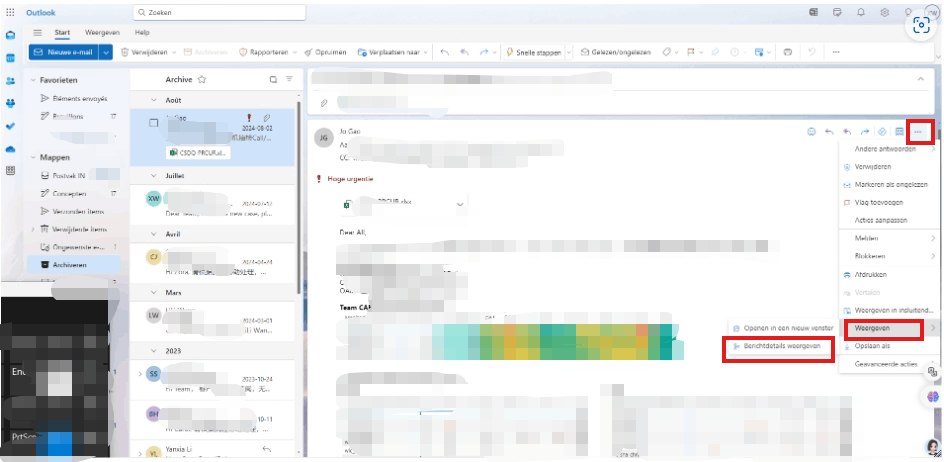
Task: Open the app launcher grid icon
Action: click(x=10, y=13)
